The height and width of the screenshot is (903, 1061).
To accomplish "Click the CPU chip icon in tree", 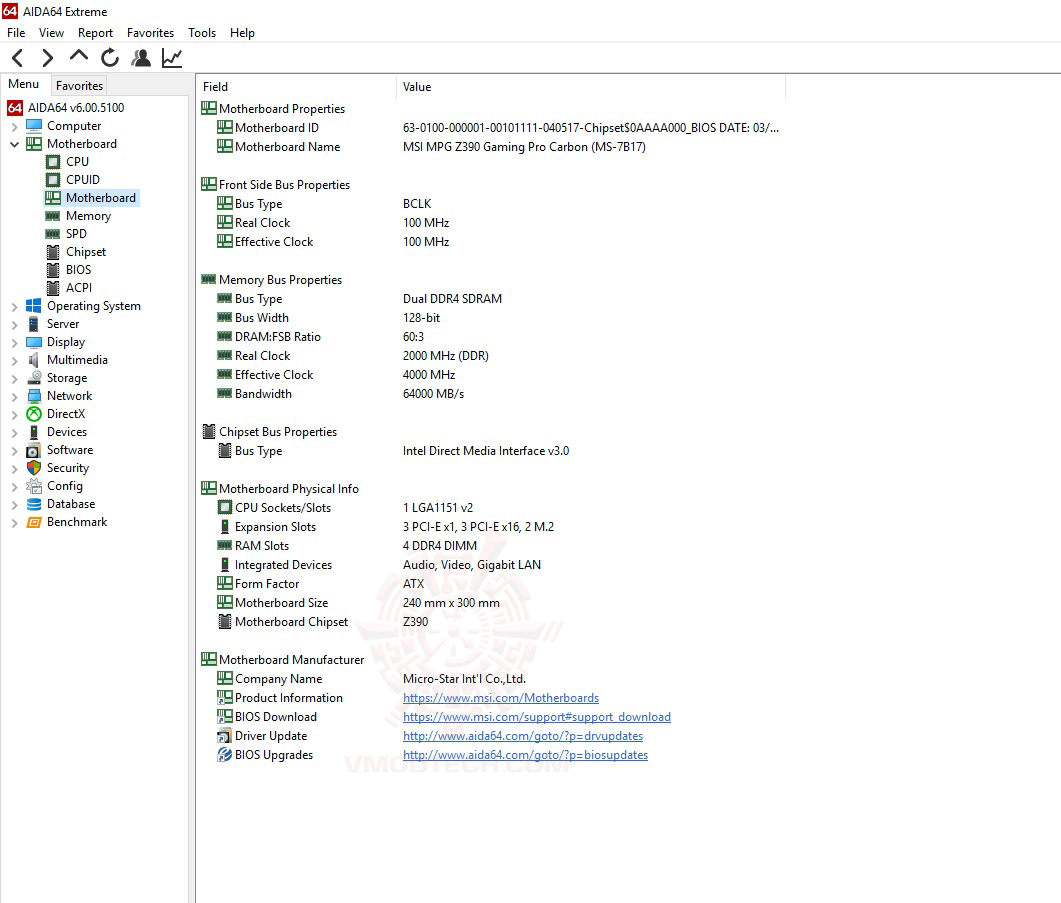I will (x=53, y=162).
